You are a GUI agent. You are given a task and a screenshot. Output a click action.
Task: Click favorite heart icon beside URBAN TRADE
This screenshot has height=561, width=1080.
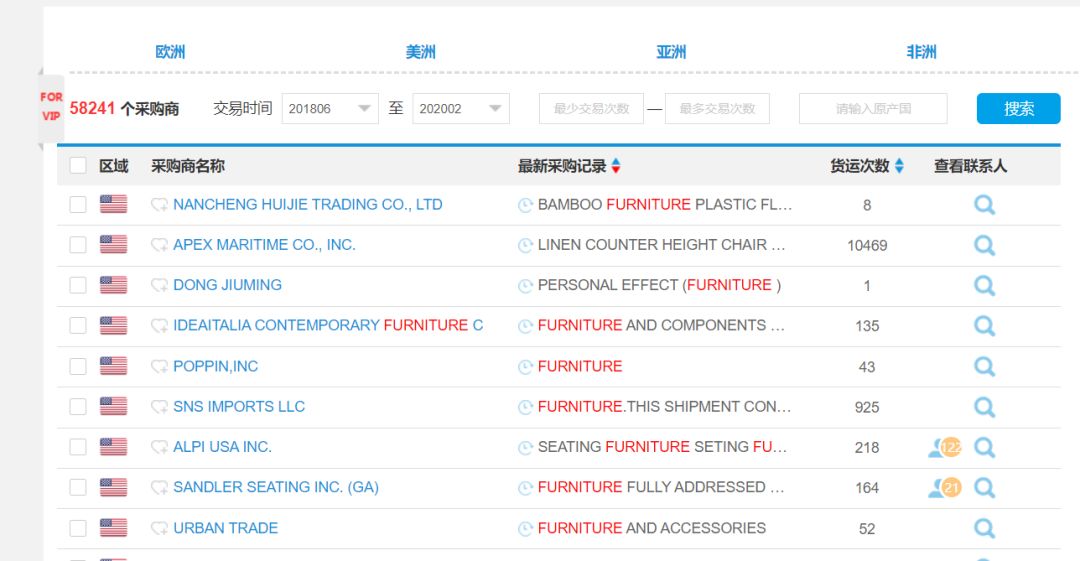click(x=159, y=529)
